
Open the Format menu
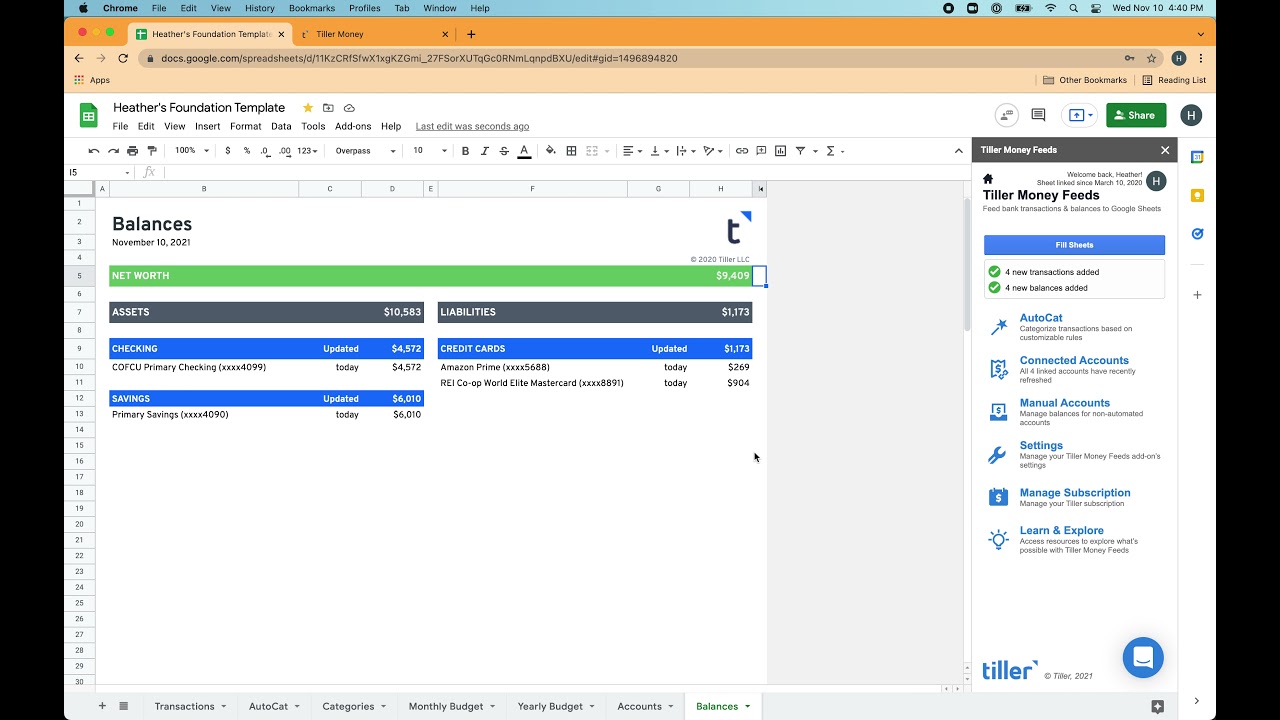(245, 126)
